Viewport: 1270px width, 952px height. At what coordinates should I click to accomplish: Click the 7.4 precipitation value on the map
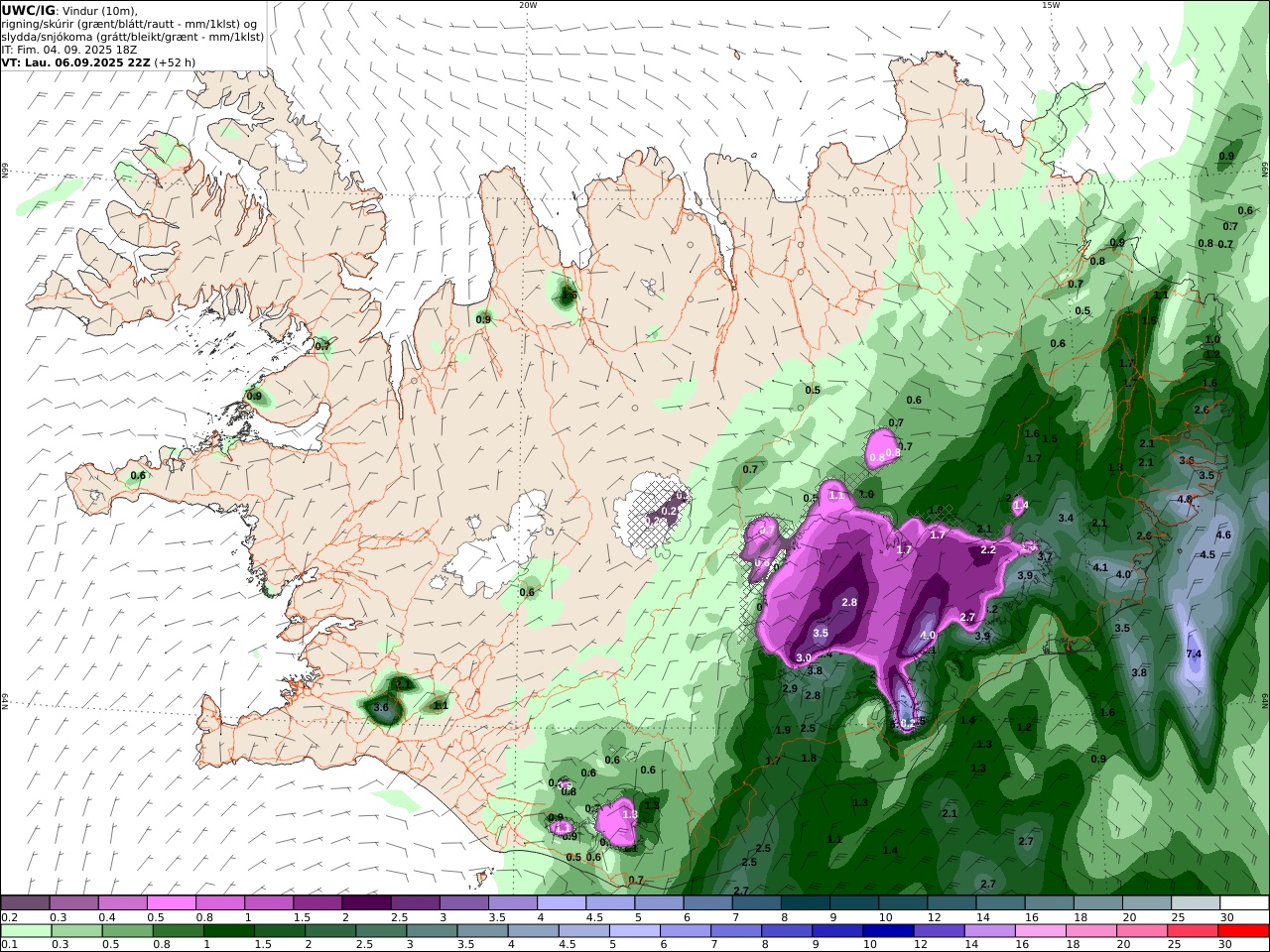pos(1194,654)
